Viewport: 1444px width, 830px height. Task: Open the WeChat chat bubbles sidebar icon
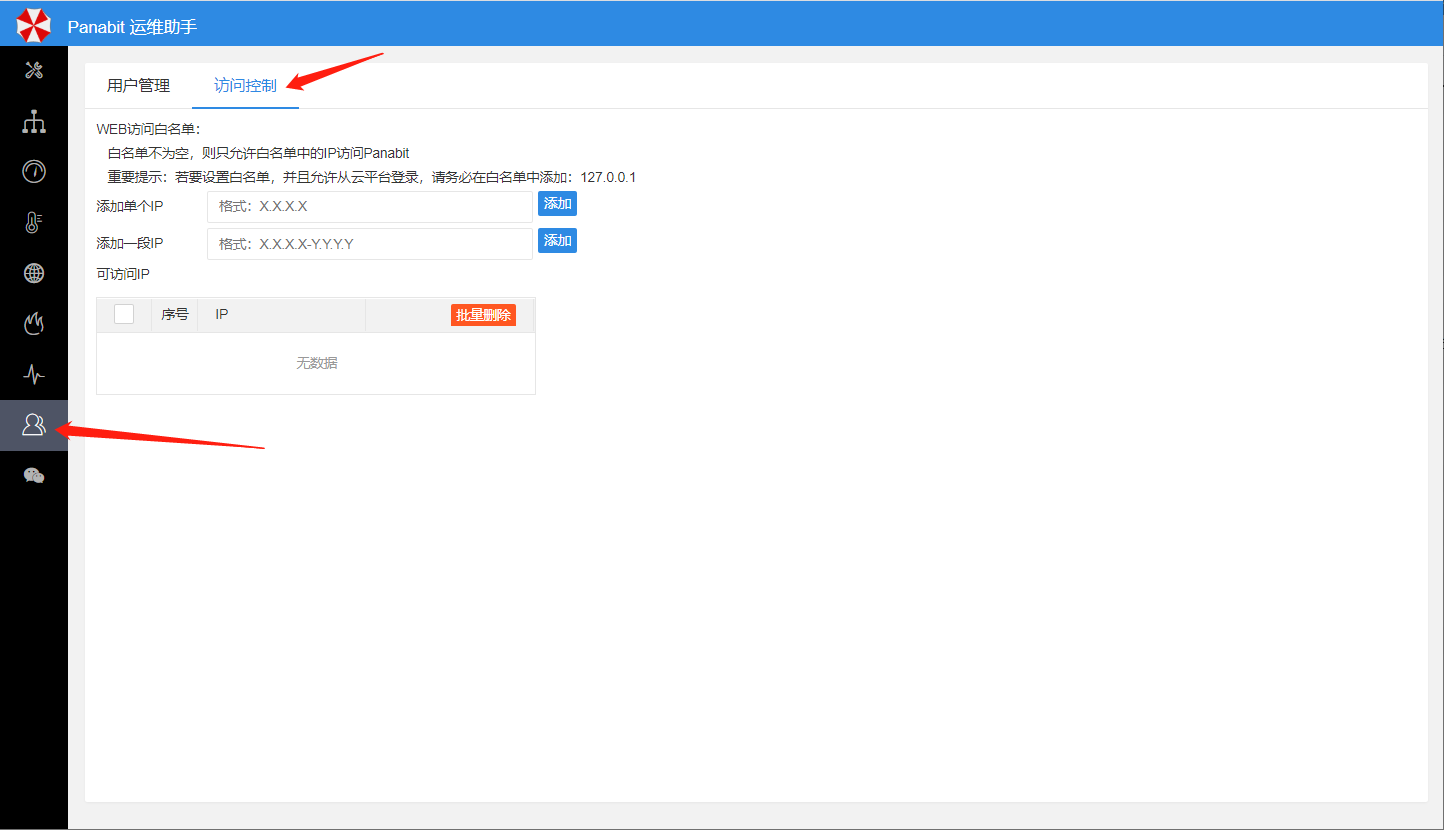pyautogui.click(x=34, y=476)
